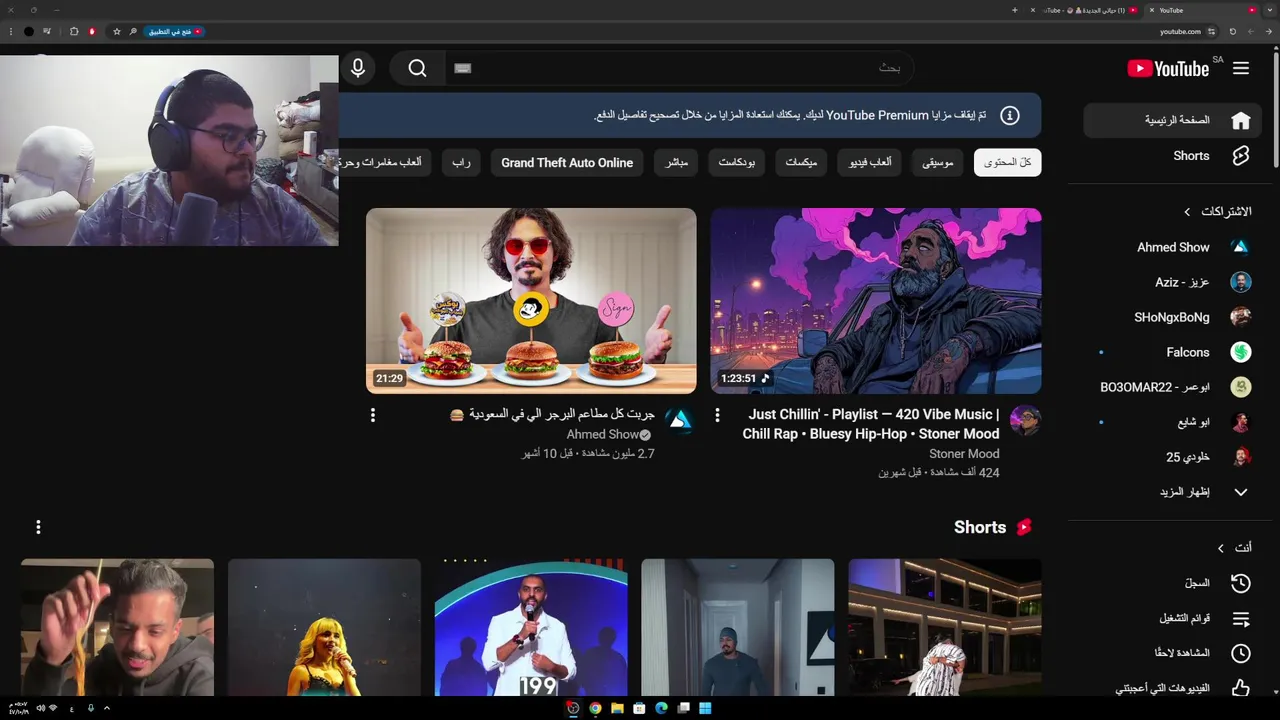Click the YouTube logo
The height and width of the screenshot is (720, 1280).
tap(1168, 68)
